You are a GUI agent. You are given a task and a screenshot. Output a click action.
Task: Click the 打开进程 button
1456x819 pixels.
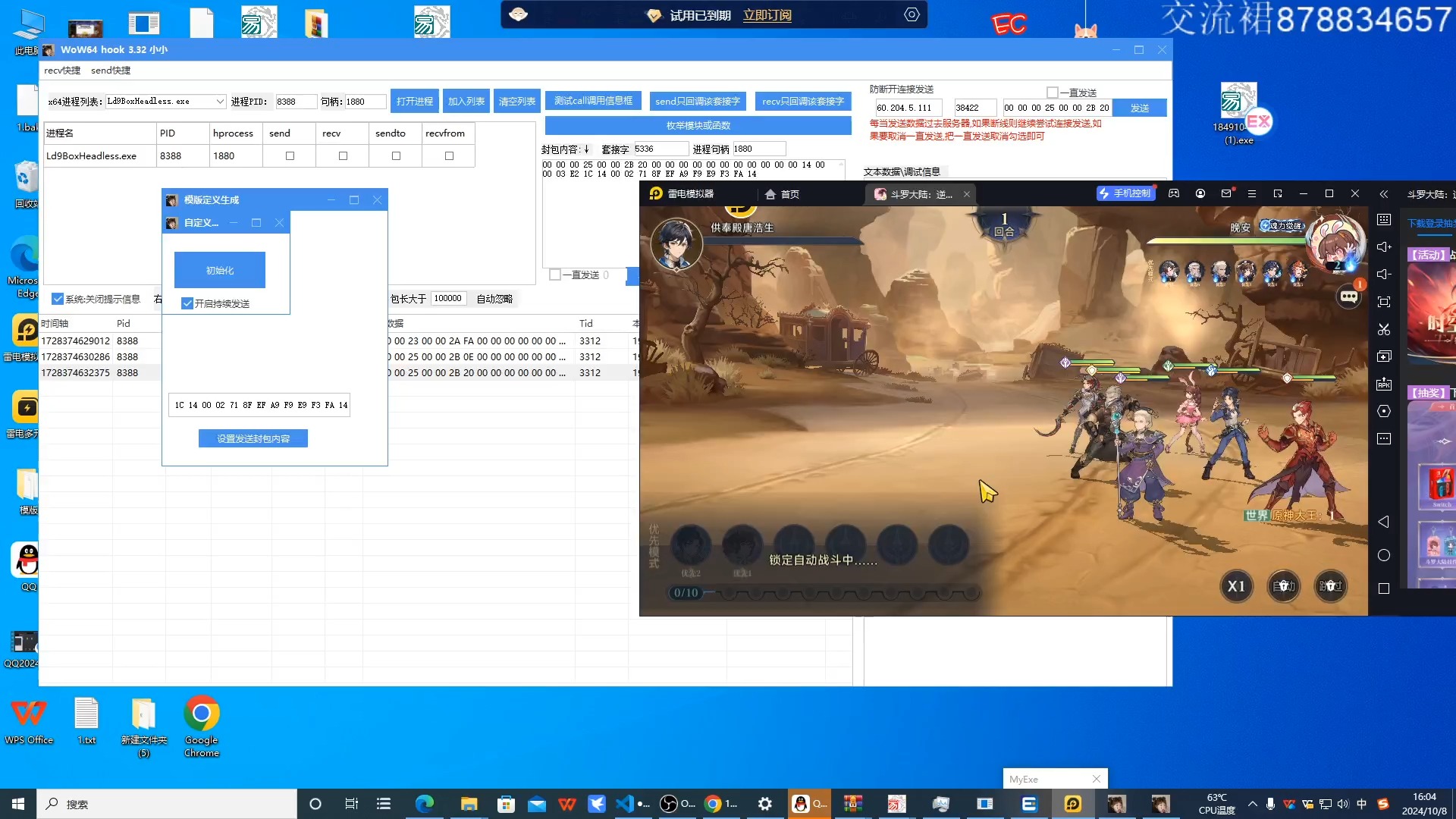pos(415,101)
